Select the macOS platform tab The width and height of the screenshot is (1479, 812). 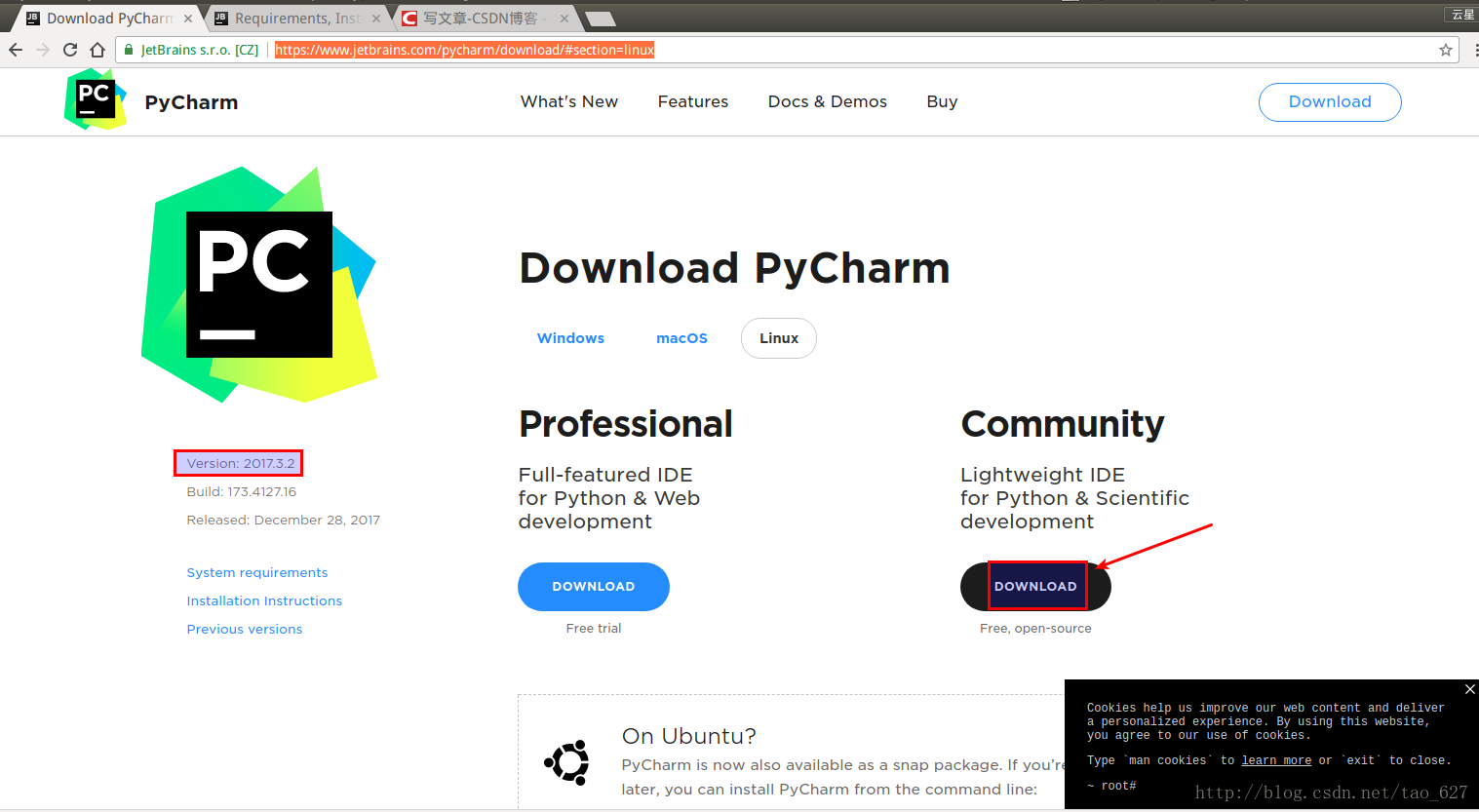coord(681,338)
